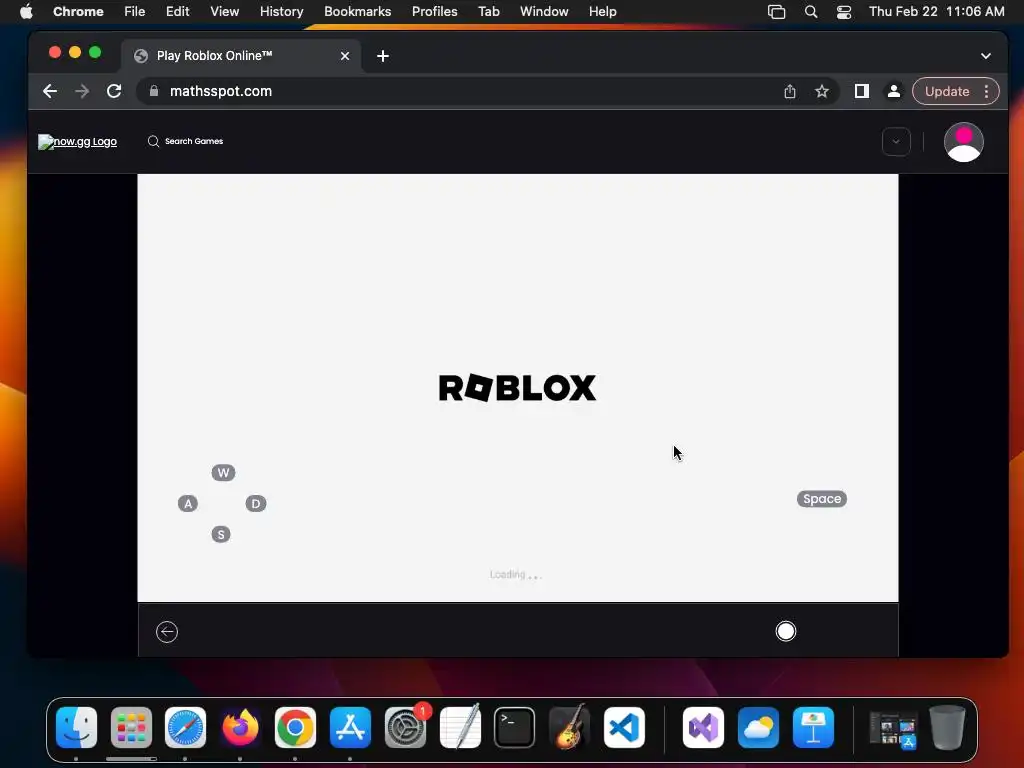Click the Roblox logo

click(517, 388)
